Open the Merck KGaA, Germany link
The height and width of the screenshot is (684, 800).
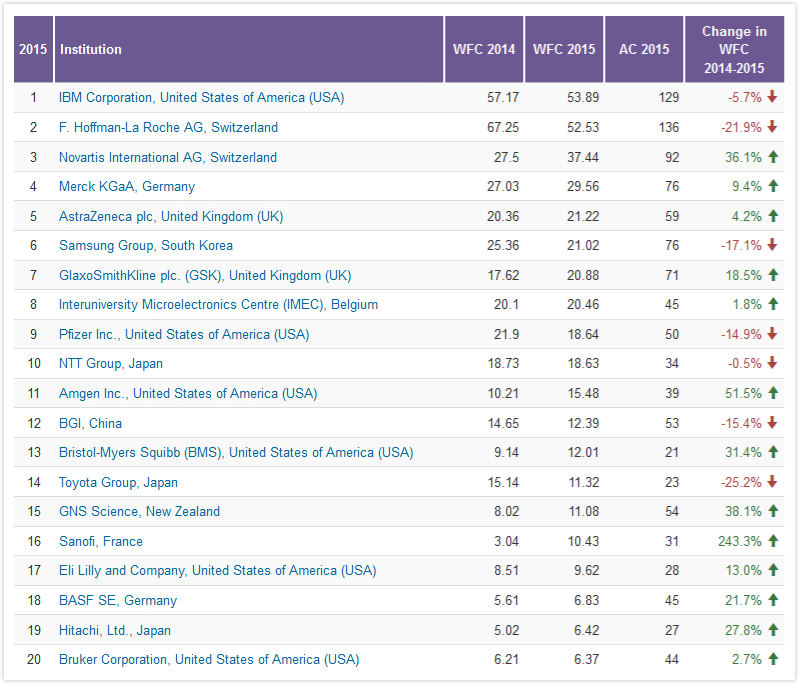[127, 186]
